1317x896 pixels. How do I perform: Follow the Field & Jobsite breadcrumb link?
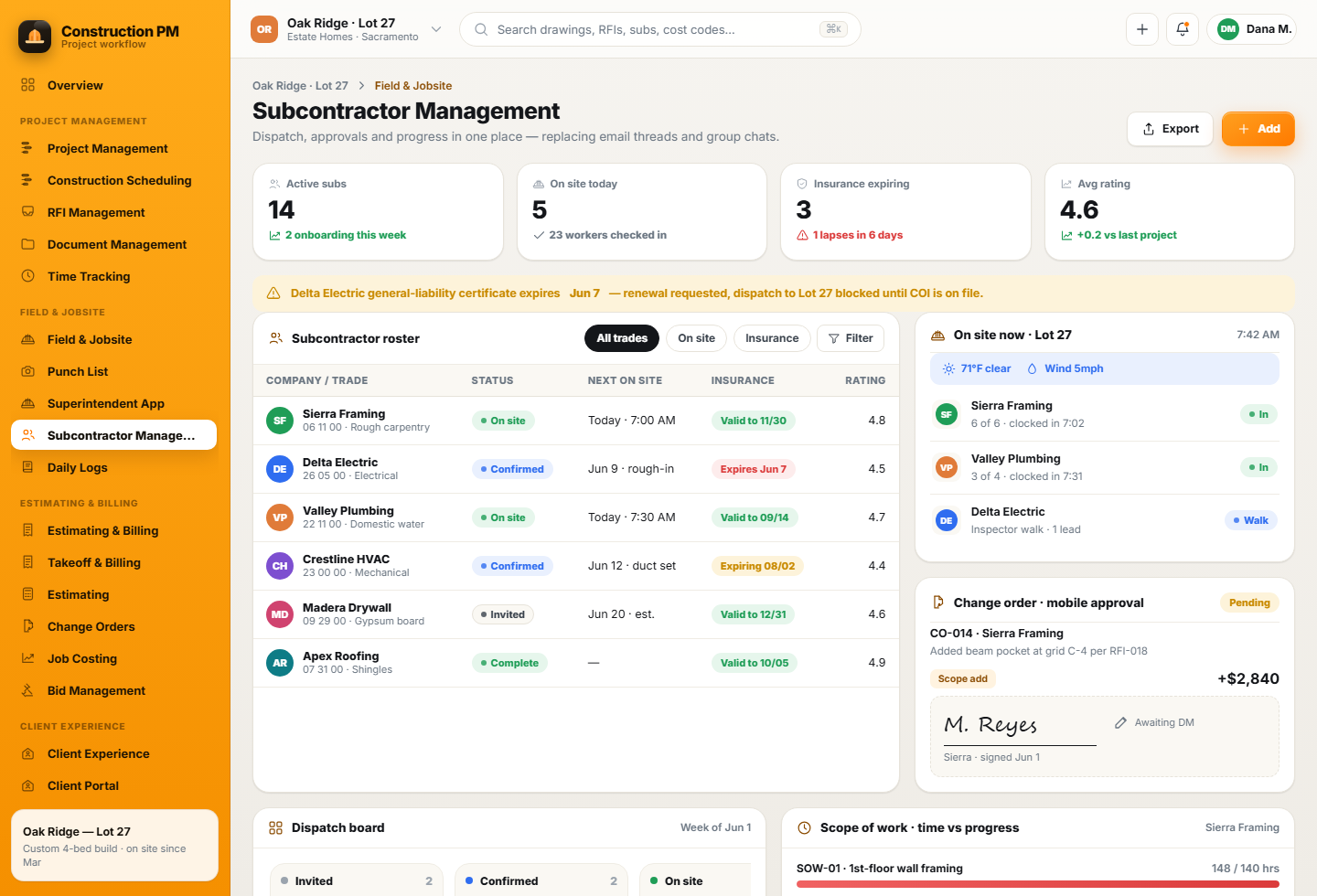coord(413,86)
